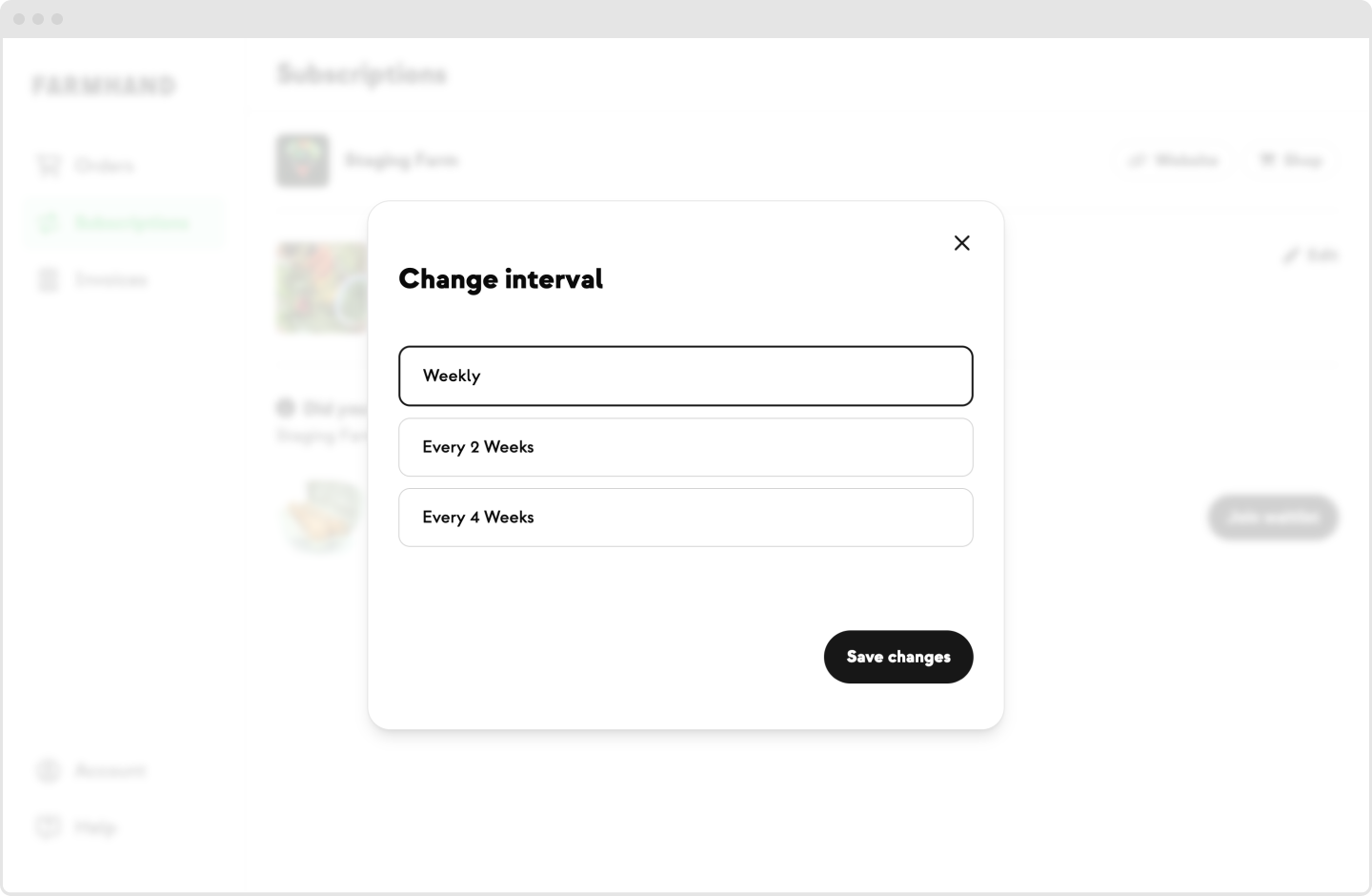Click the blurred Edit pencil icon
The width and height of the screenshot is (1372, 896).
[1292, 255]
